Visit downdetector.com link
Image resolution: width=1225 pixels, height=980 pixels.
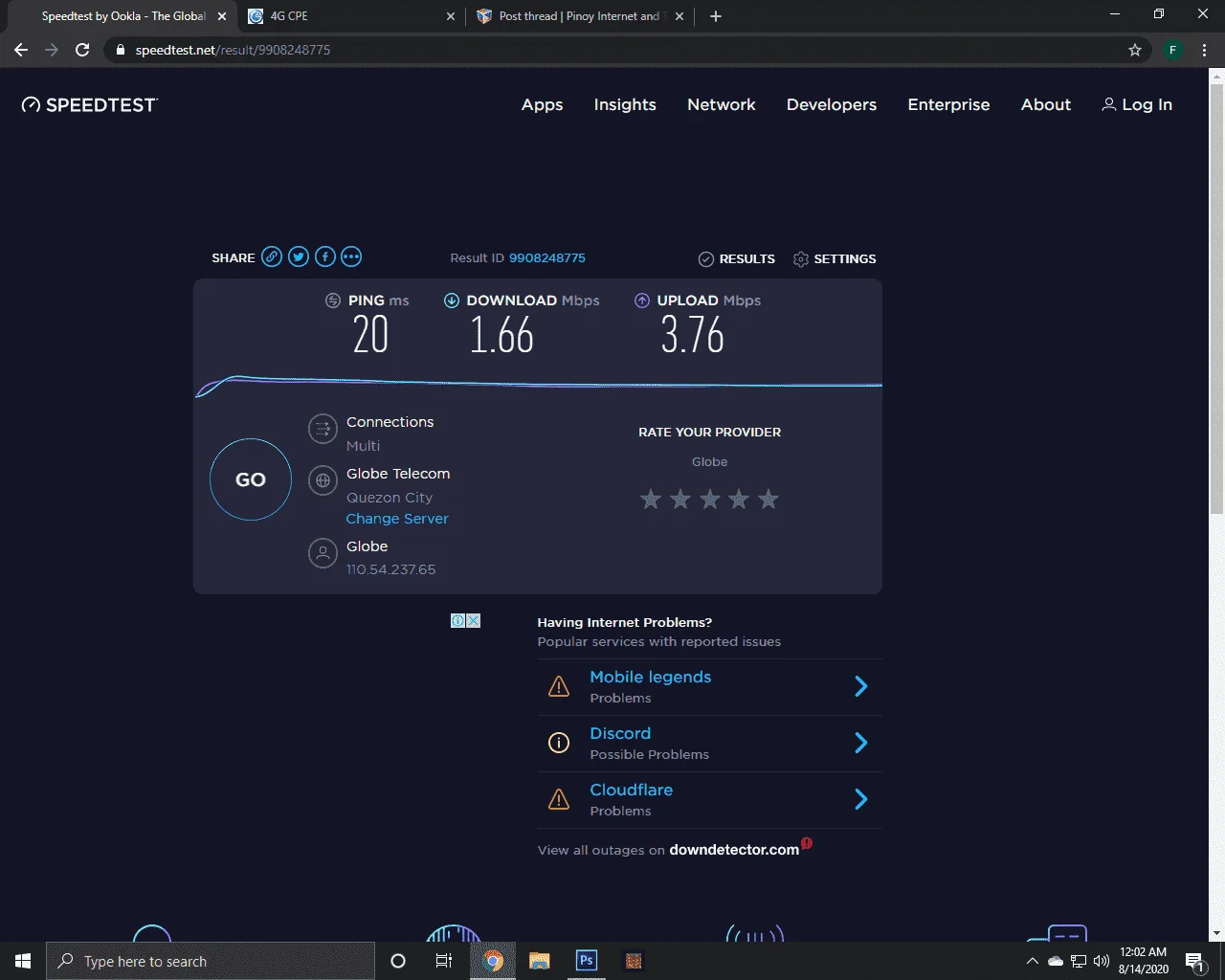(734, 850)
